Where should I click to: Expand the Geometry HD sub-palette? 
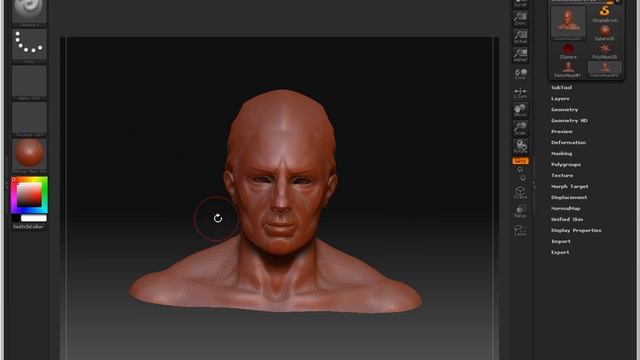click(x=569, y=120)
